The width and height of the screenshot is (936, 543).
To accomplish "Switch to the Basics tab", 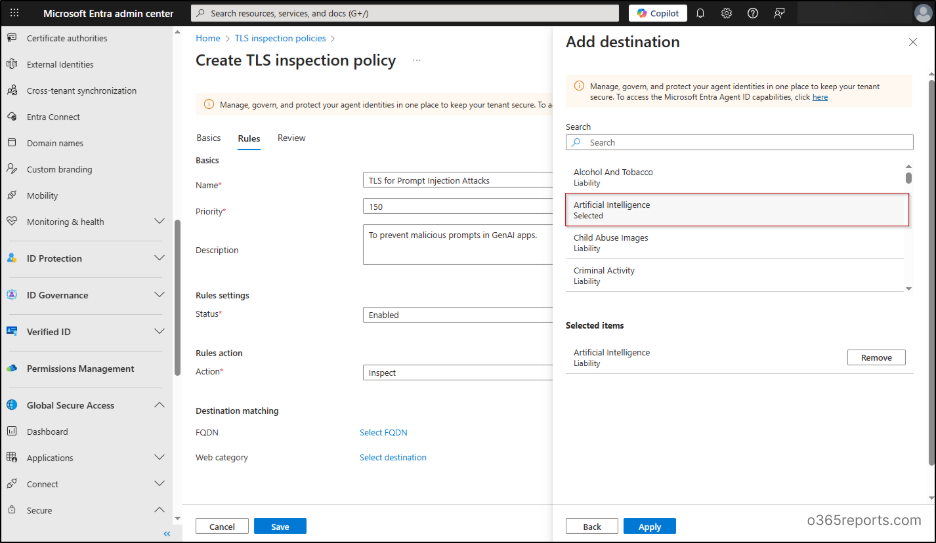I will coord(208,138).
